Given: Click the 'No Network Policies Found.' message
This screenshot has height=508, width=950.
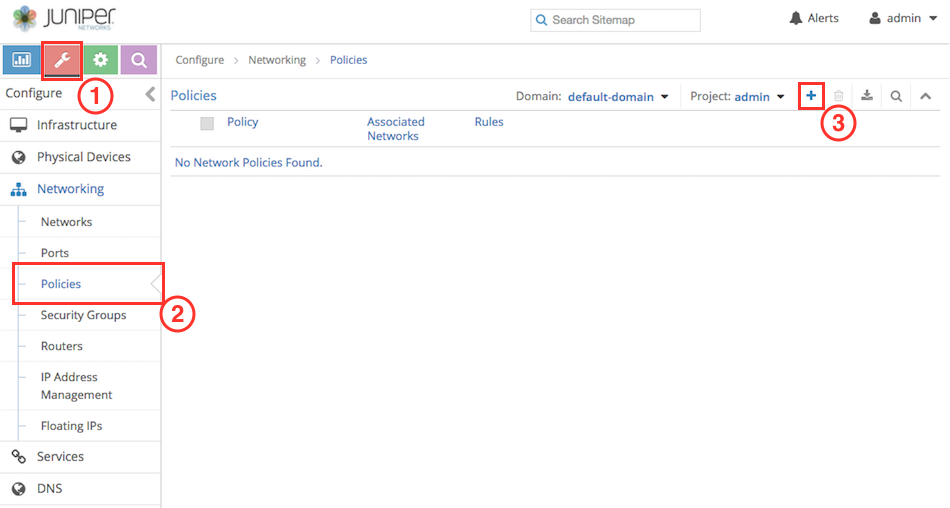Looking at the screenshot, I should click(248, 162).
